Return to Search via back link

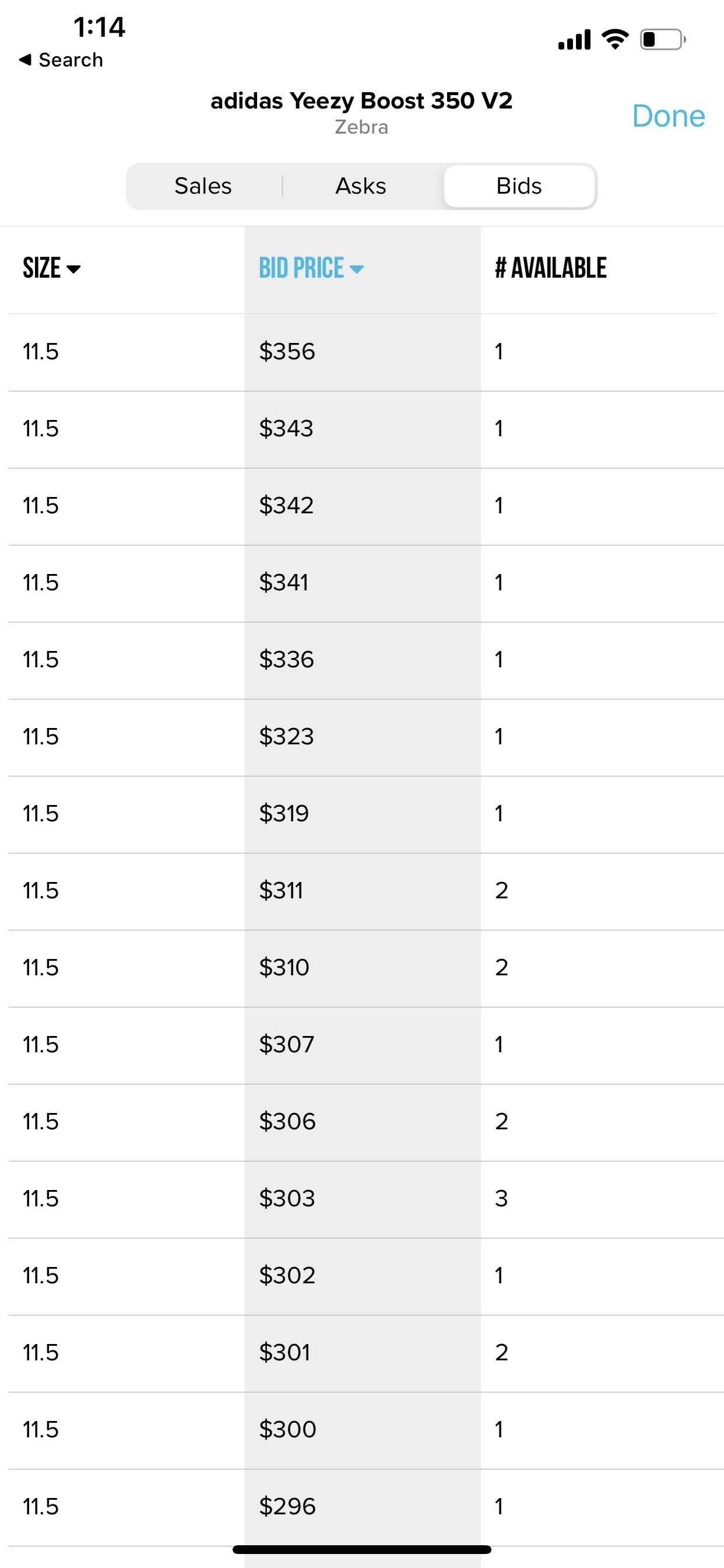coord(71,60)
